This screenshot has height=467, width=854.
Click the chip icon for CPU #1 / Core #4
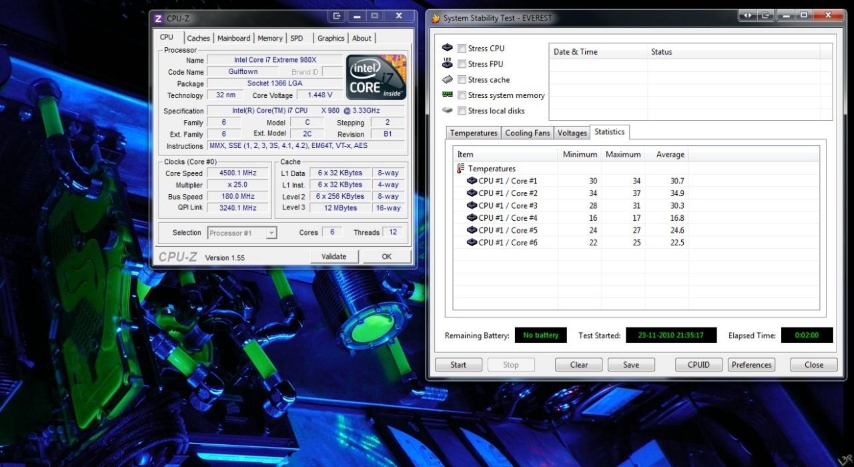472,217
